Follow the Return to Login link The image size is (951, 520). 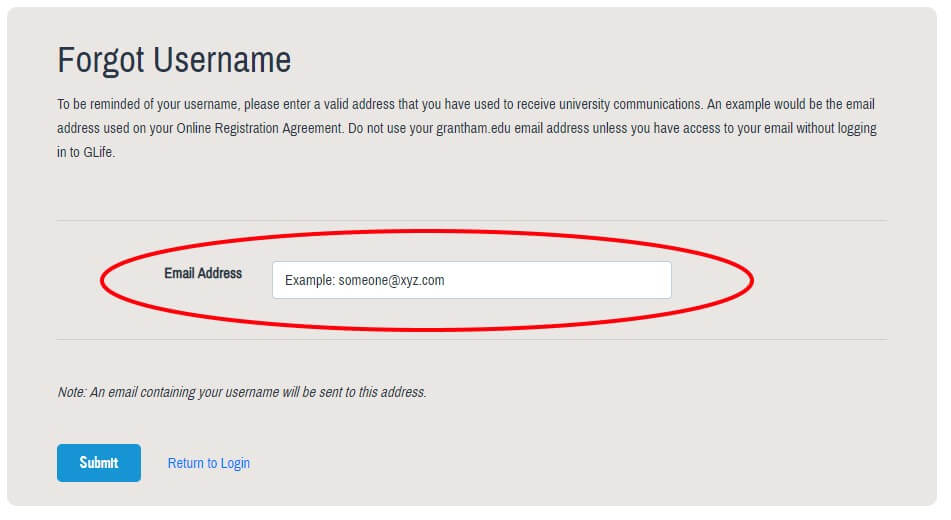click(208, 463)
